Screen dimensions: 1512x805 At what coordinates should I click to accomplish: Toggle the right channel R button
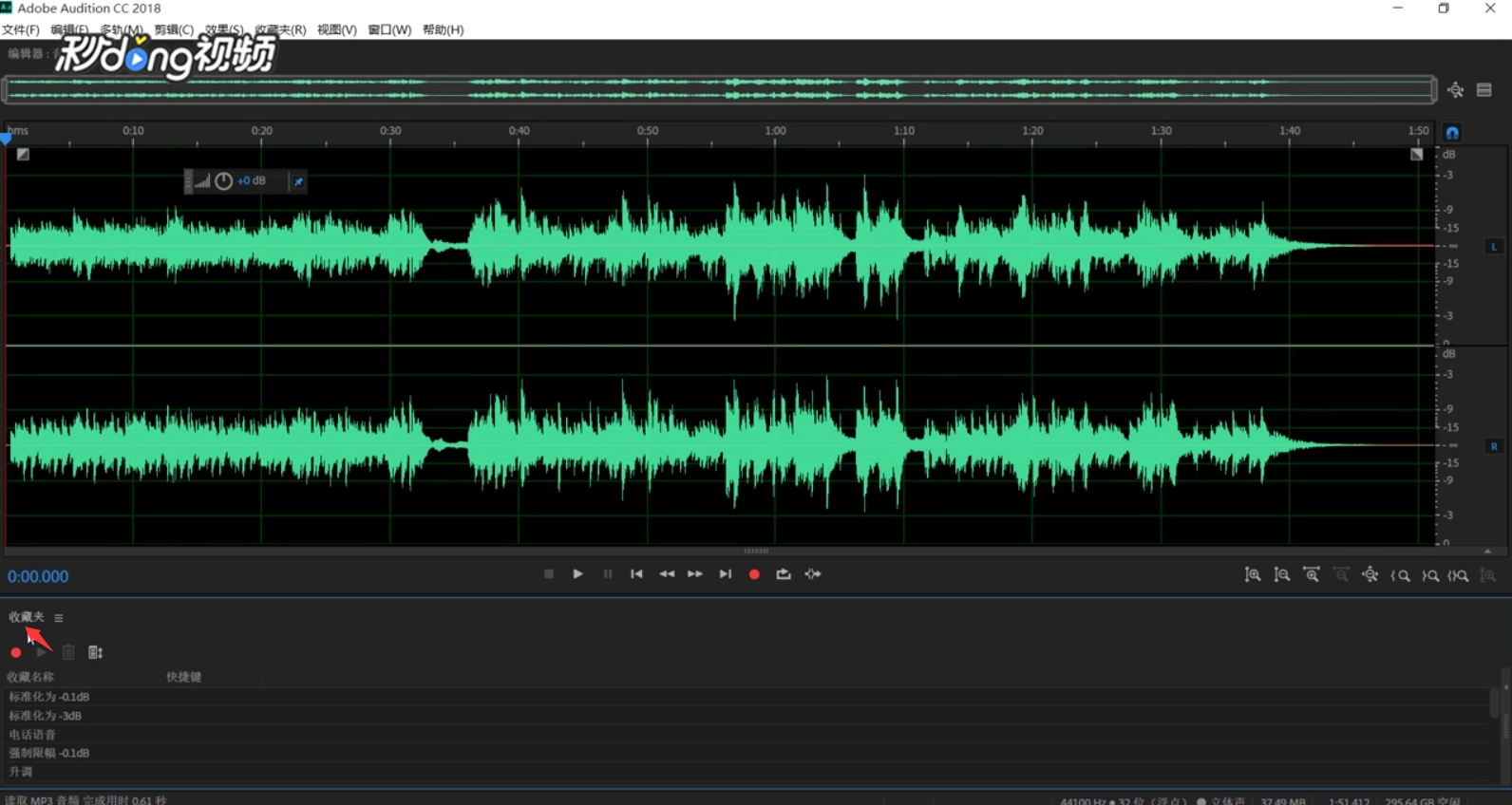pos(1494,446)
